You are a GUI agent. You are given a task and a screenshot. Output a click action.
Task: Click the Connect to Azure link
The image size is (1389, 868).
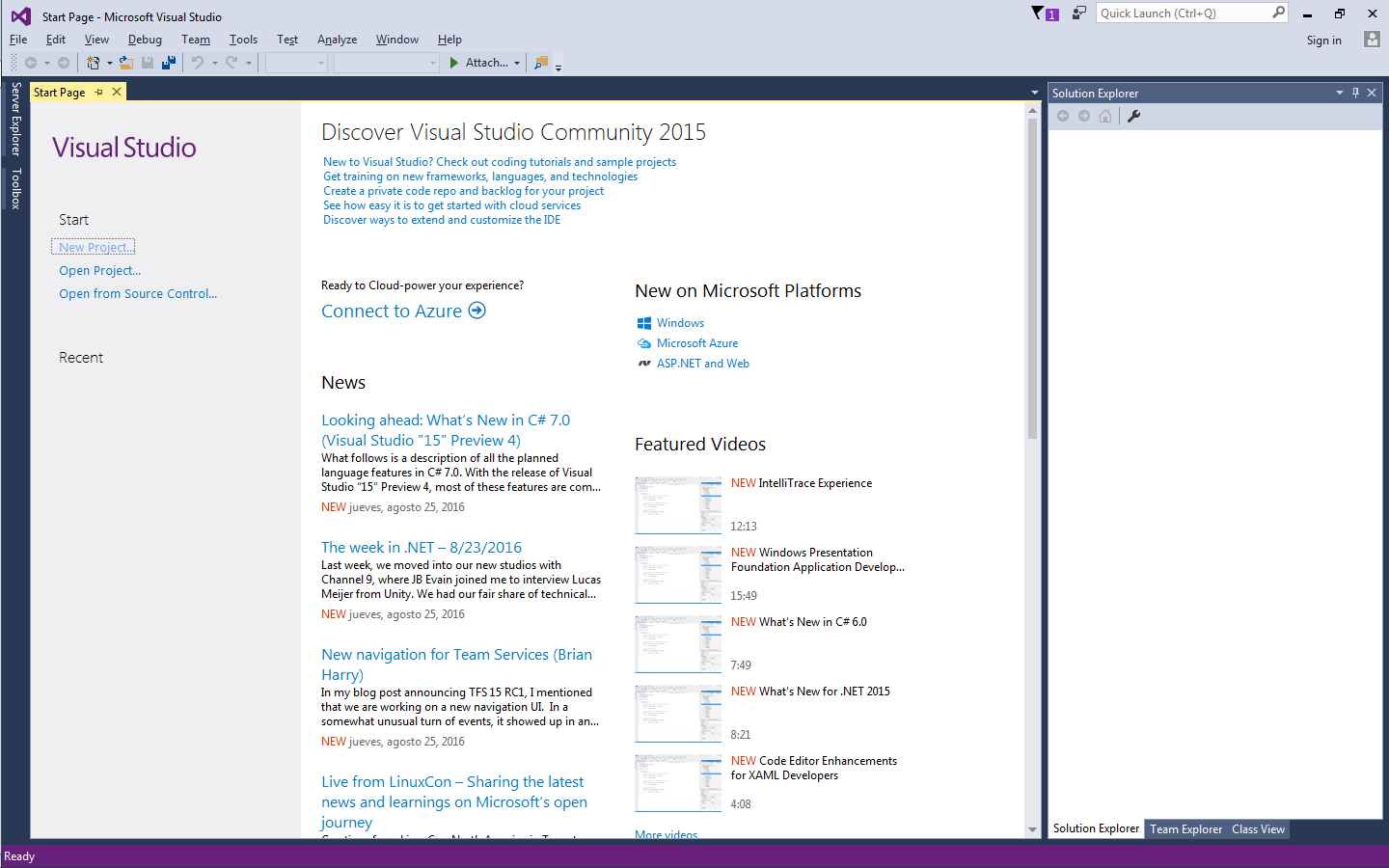click(x=392, y=311)
